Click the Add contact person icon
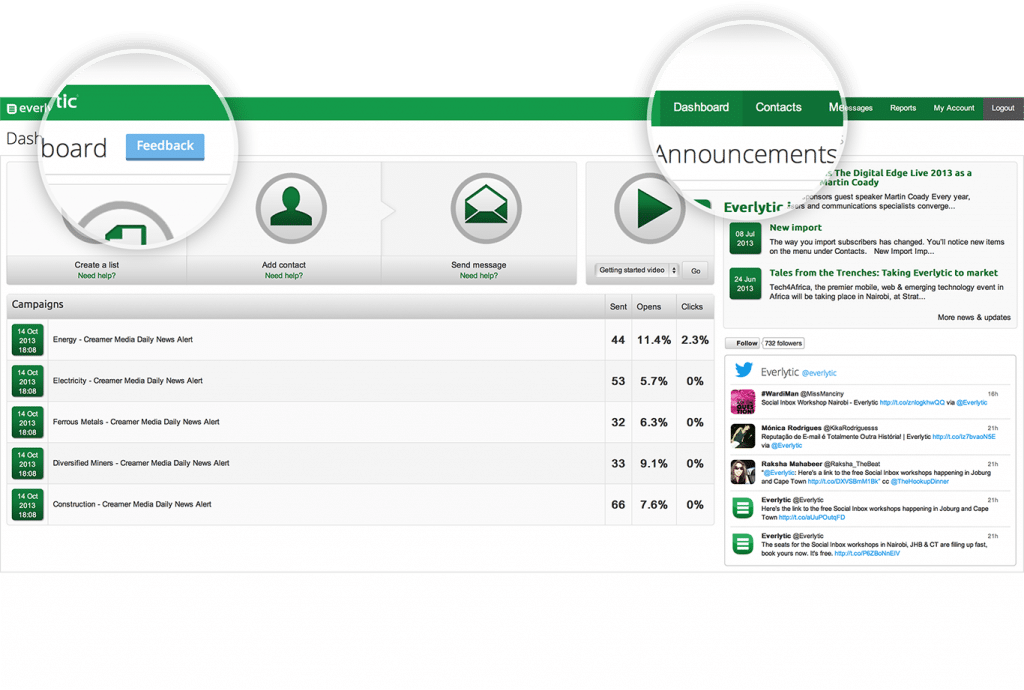The height and width of the screenshot is (690, 1024). [x=291, y=208]
